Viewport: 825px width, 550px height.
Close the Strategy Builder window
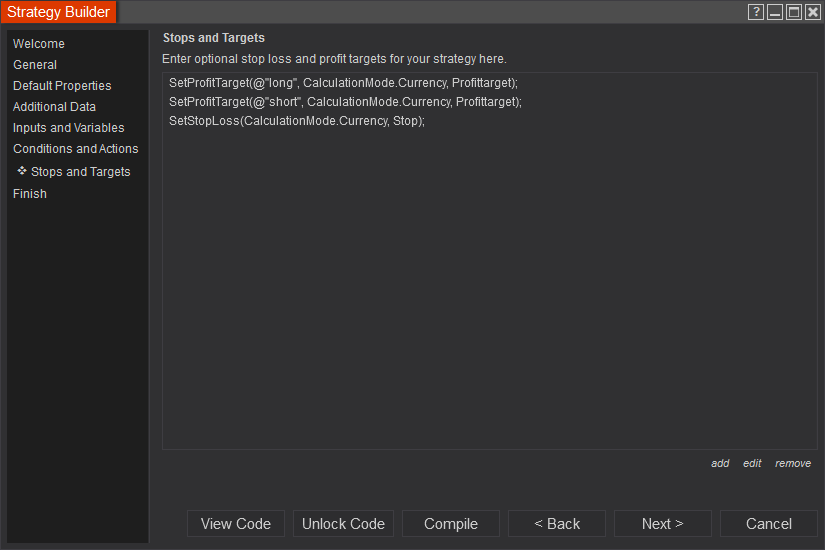pos(813,12)
